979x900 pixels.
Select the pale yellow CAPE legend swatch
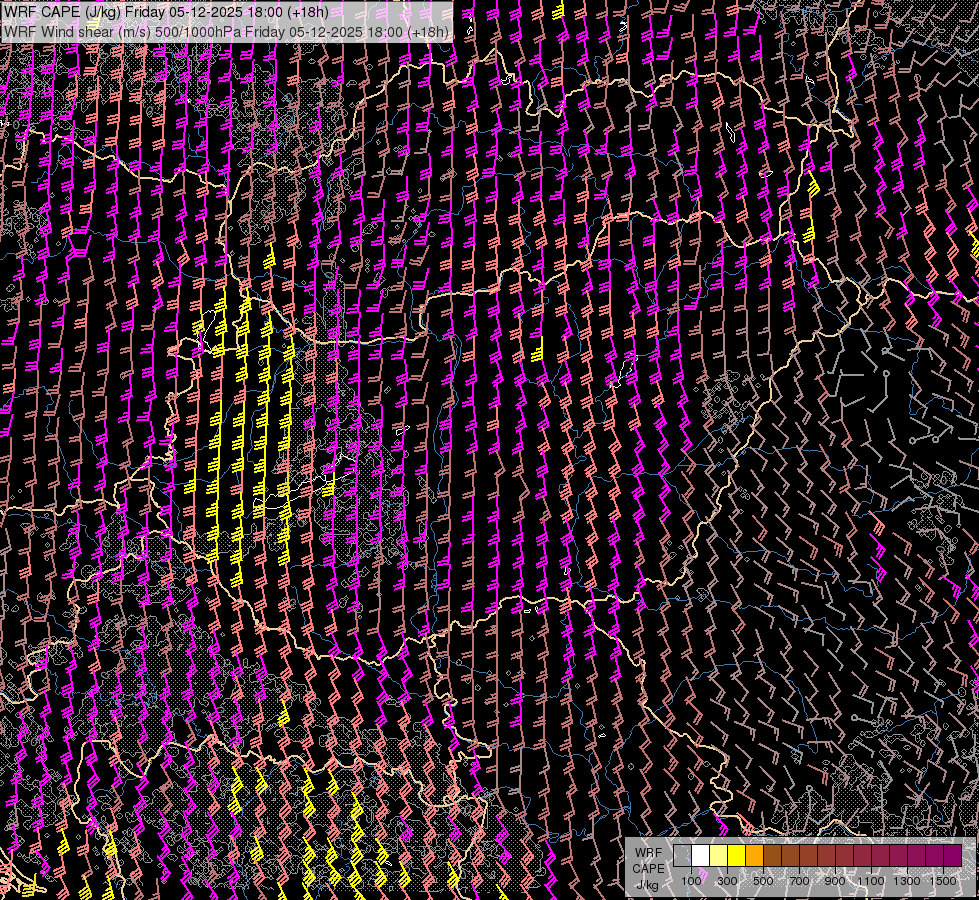(718, 855)
